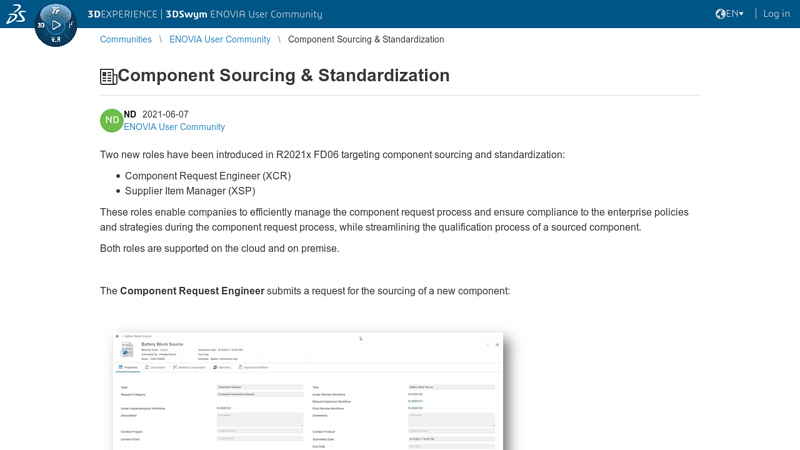Click the Component Request Engineer (XCR) bullet
Screen dimensions: 800x450
(208, 176)
